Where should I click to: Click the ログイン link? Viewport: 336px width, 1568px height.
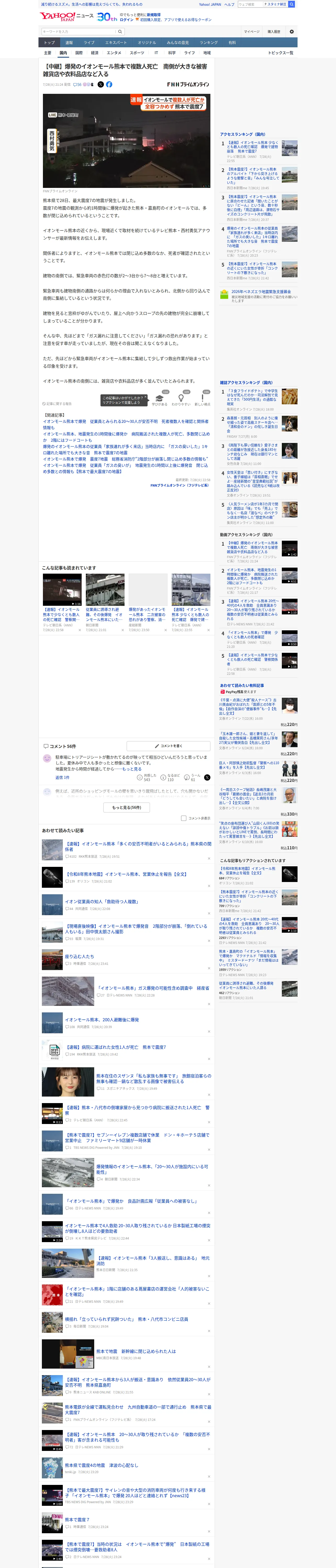pyautogui.click(x=127, y=20)
